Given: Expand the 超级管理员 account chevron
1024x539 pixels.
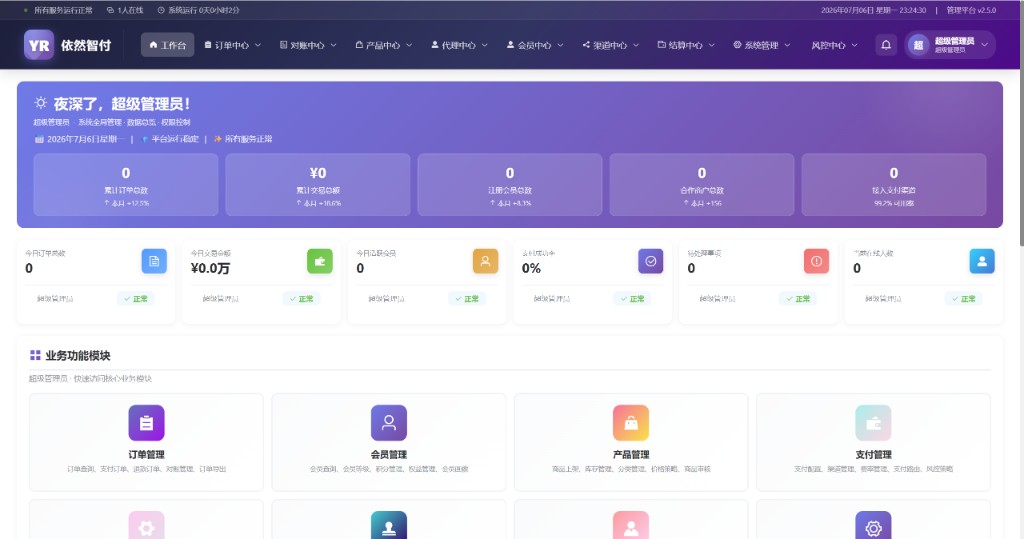Looking at the screenshot, I should point(985,45).
